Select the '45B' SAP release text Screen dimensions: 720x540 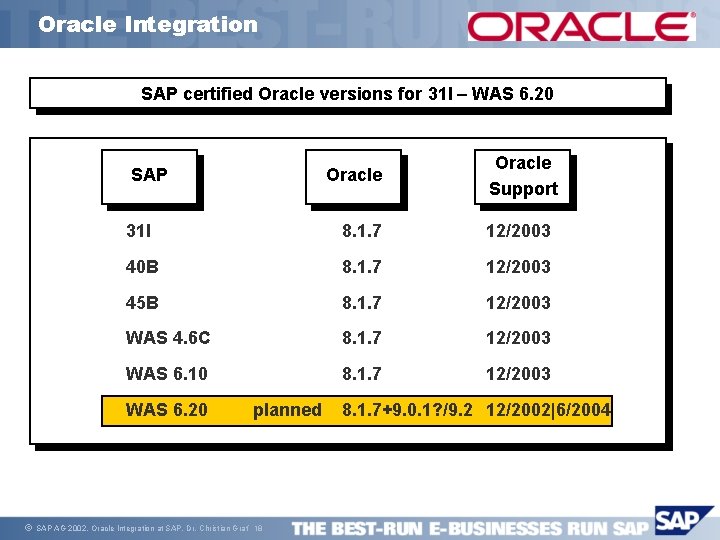coord(142,303)
